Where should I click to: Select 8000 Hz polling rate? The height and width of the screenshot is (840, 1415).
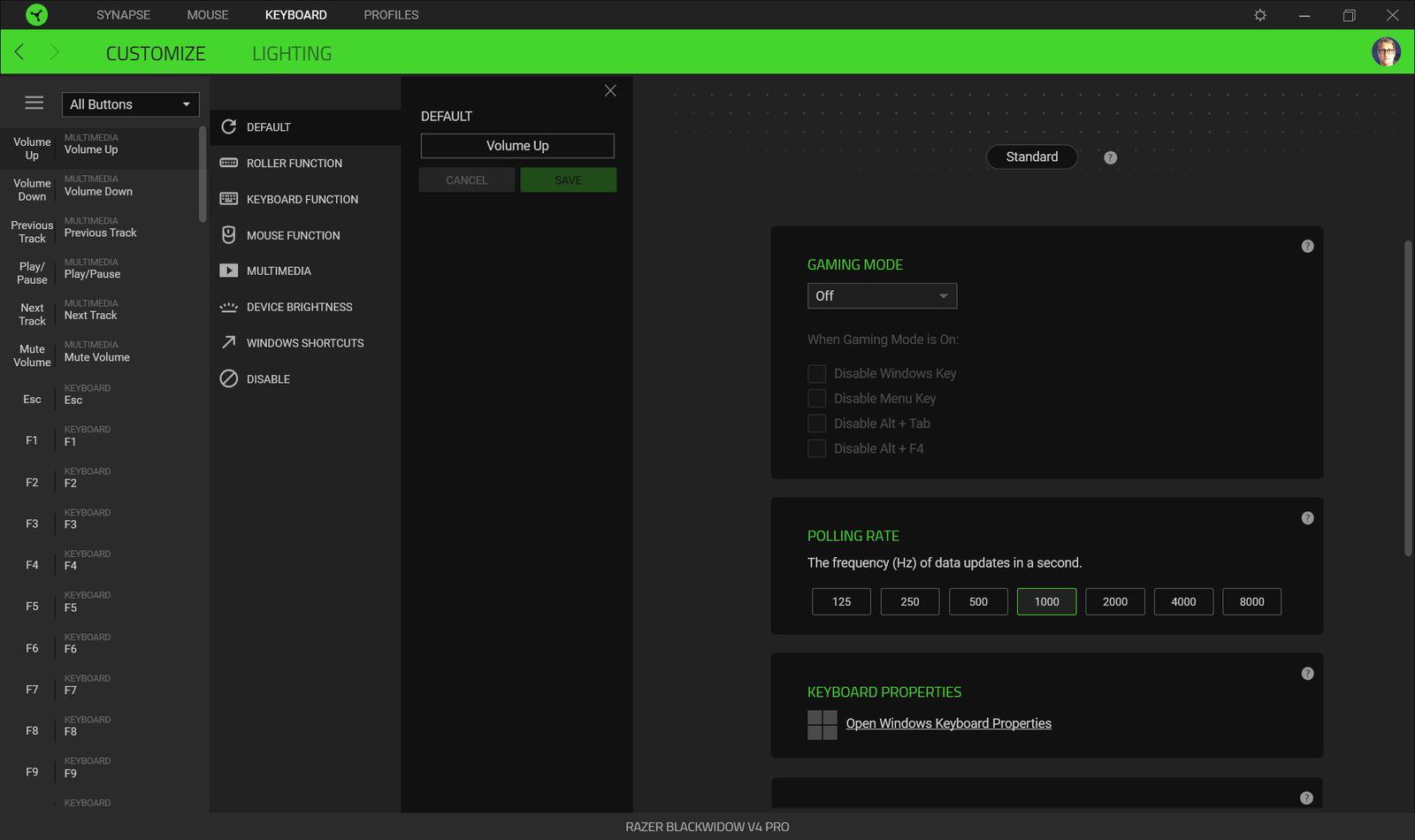(x=1251, y=601)
